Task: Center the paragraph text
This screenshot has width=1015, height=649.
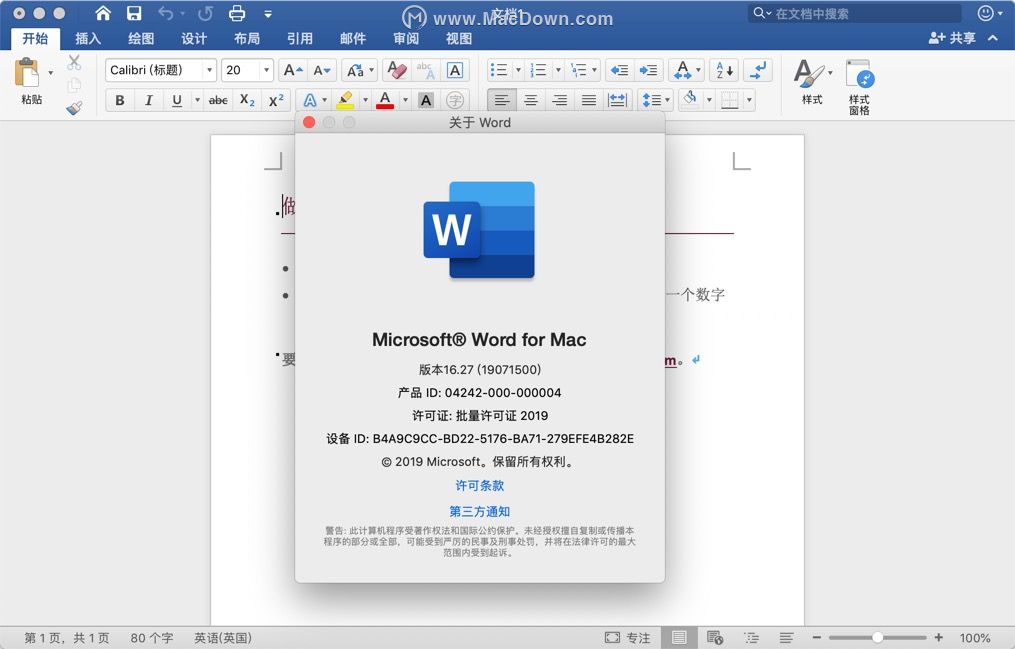Action: pos(531,100)
